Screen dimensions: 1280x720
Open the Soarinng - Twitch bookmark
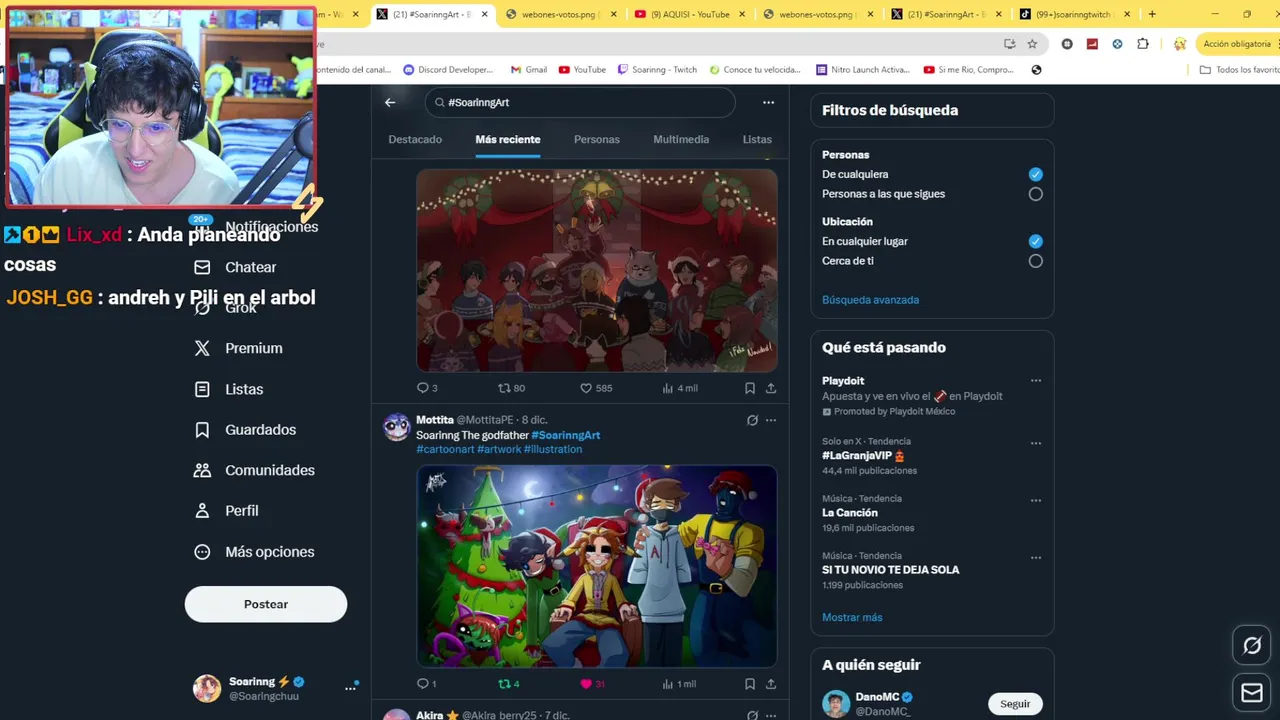[x=657, y=70]
